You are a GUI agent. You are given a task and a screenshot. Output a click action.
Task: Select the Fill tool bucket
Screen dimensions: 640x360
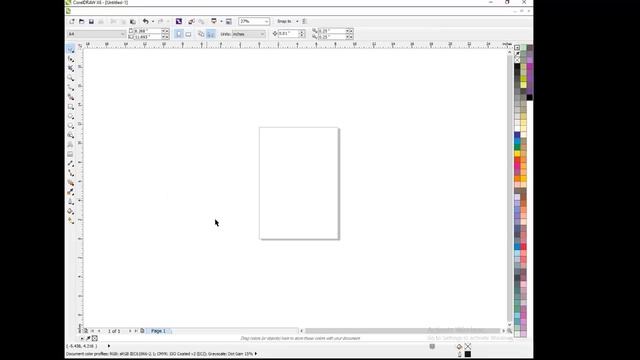pyautogui.click(x=71, y=211)
